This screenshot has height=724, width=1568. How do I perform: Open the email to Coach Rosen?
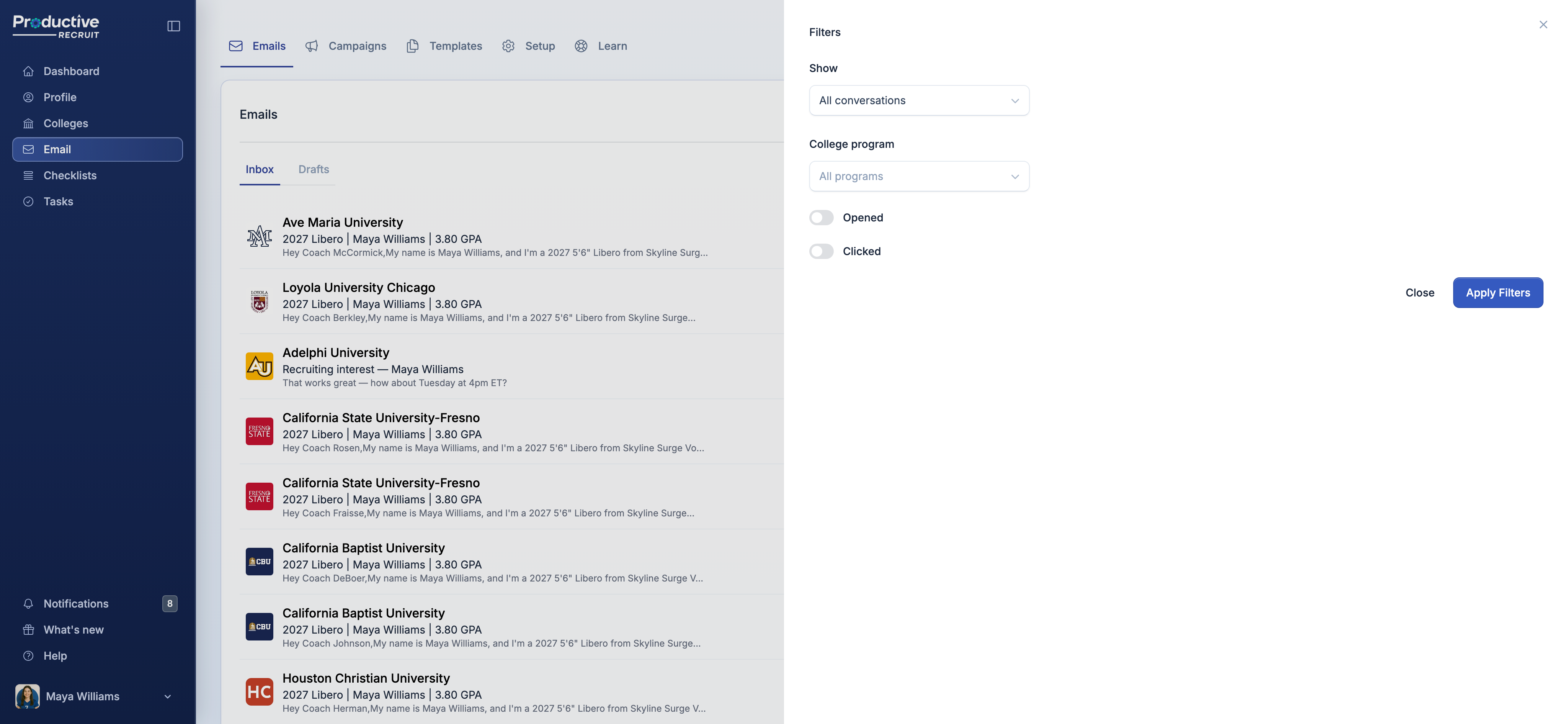[x=511, y=432]
